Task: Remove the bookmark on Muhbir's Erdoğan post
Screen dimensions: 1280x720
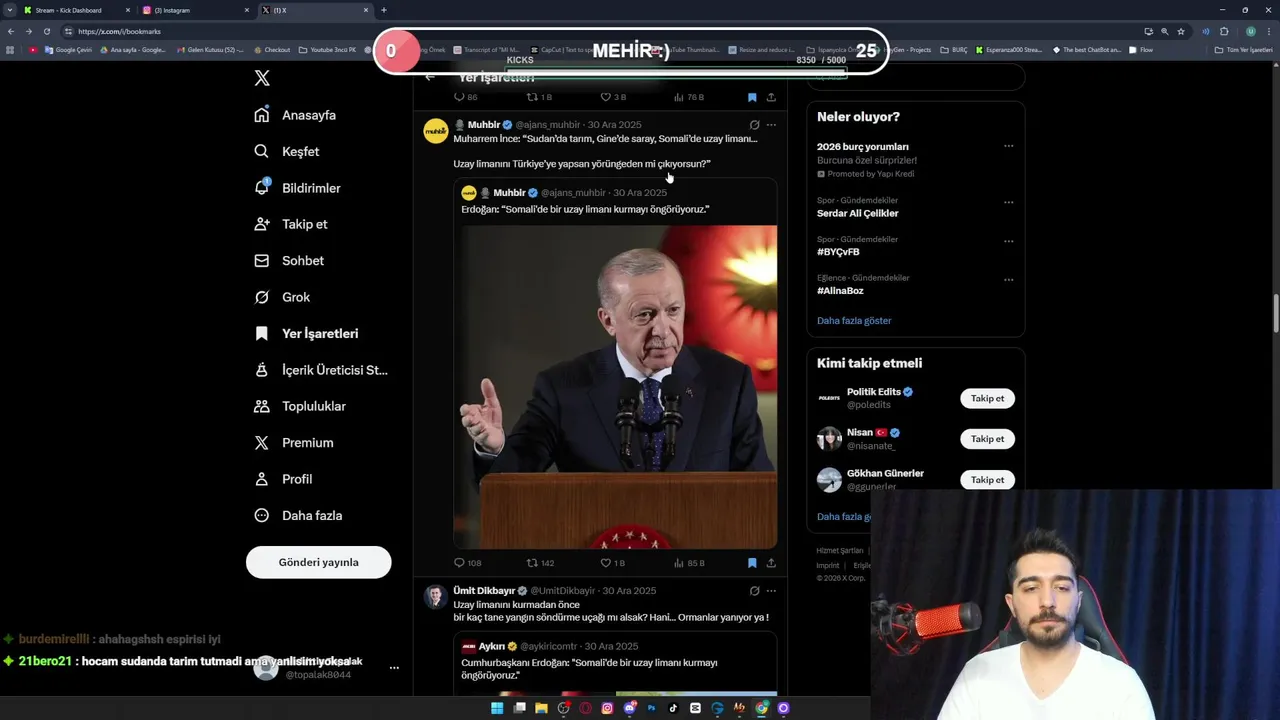Action: (x=752, y=563)
